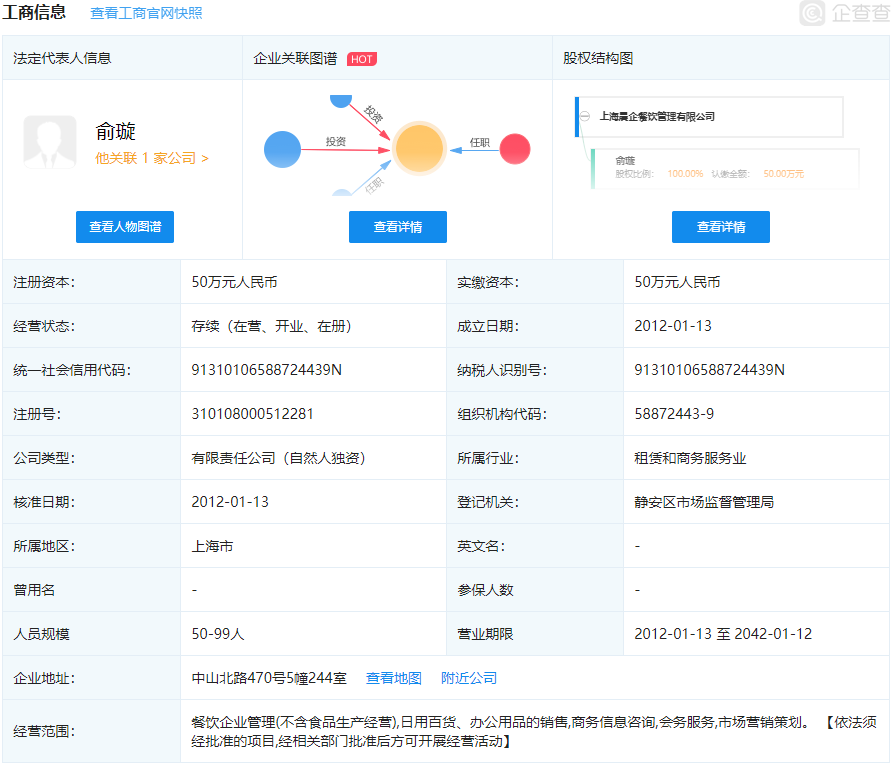Click the small blue node at graph top

[x=340, y=100]
